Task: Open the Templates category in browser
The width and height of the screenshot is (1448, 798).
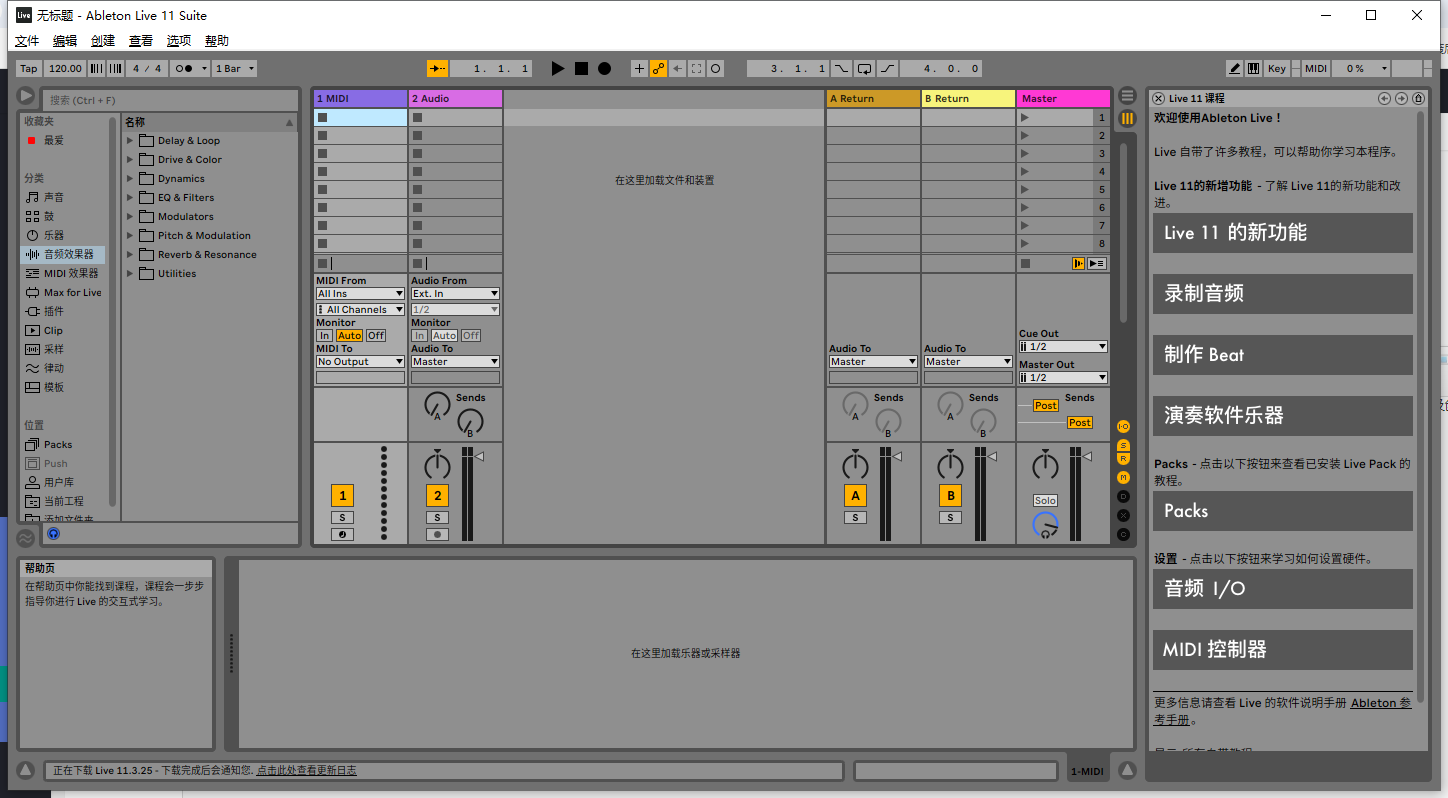Action: pyautogui.click(x=54, y=387)
